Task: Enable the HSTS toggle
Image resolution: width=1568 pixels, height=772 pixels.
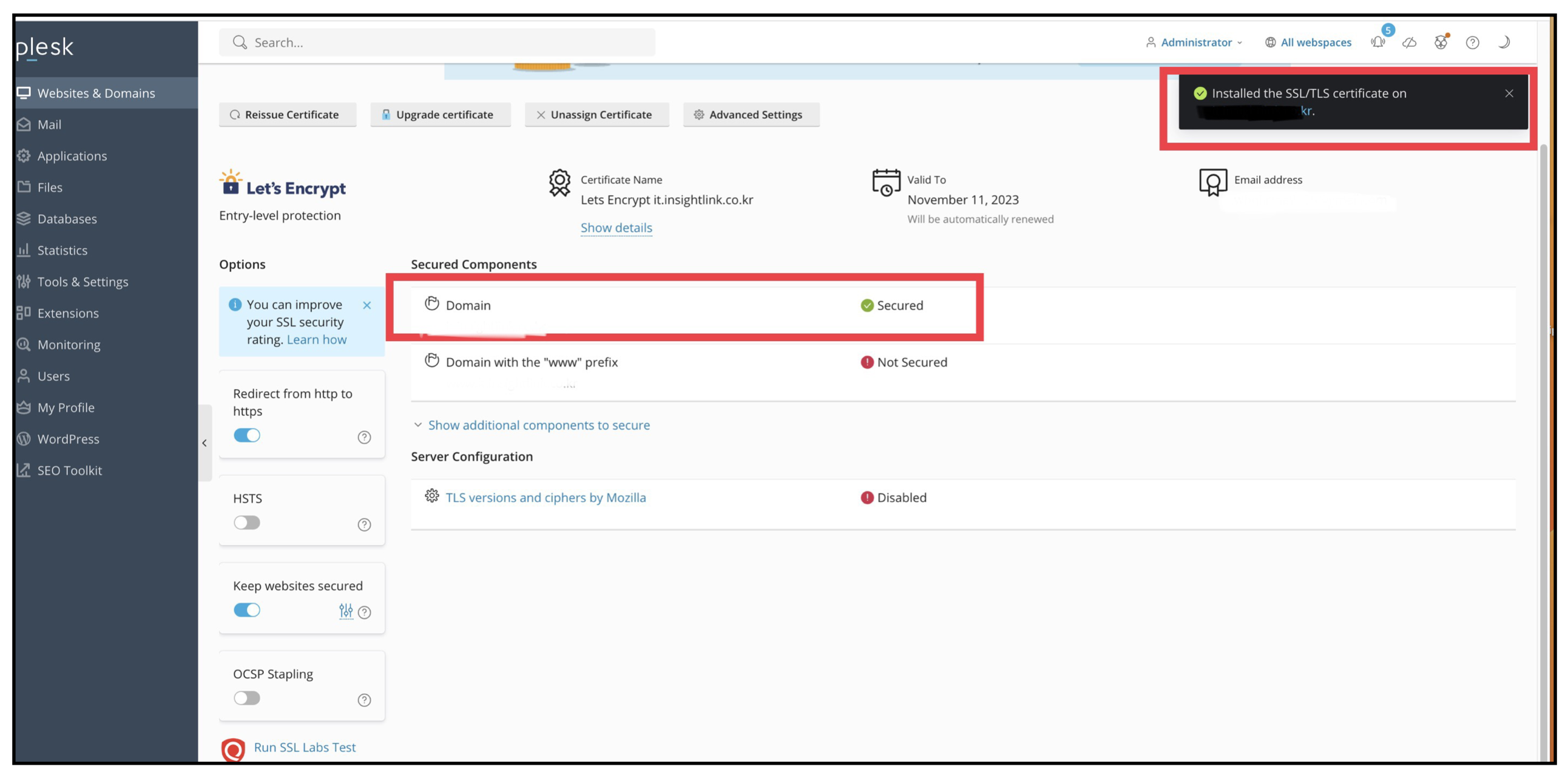Action: pyautogui.click(x=246, y=523)
